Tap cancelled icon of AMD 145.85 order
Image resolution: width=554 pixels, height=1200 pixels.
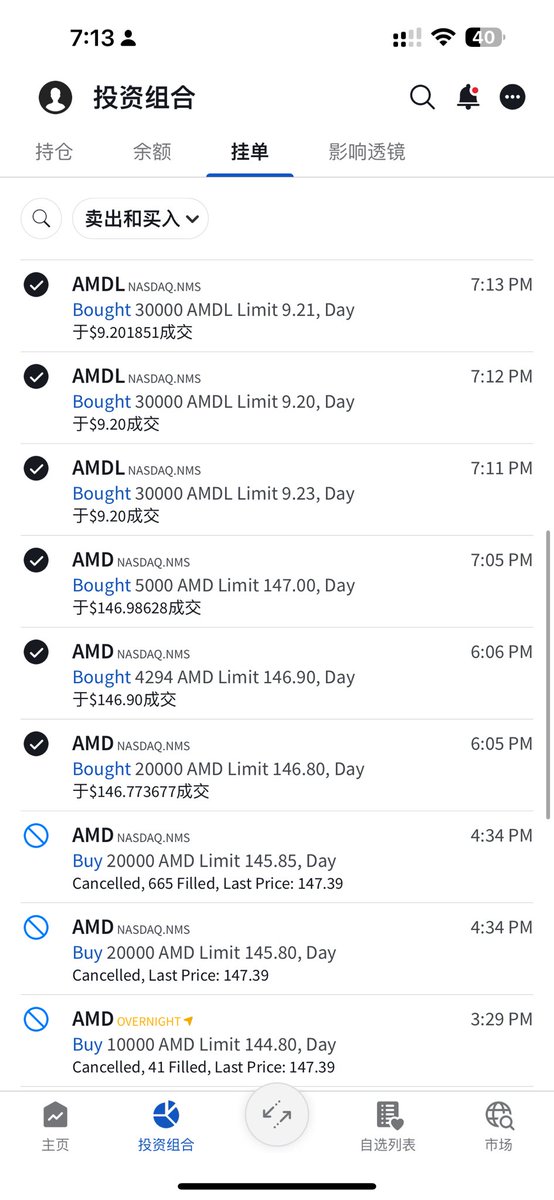36,836
